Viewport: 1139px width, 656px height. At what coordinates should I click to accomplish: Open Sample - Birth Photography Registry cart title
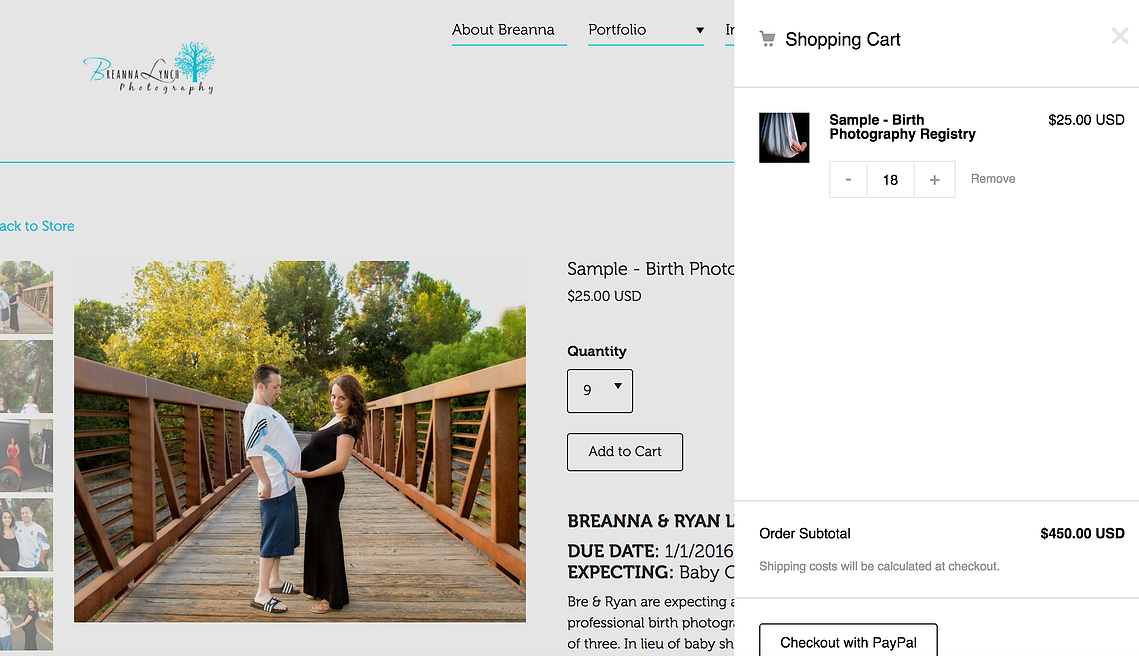click(901, 127)
